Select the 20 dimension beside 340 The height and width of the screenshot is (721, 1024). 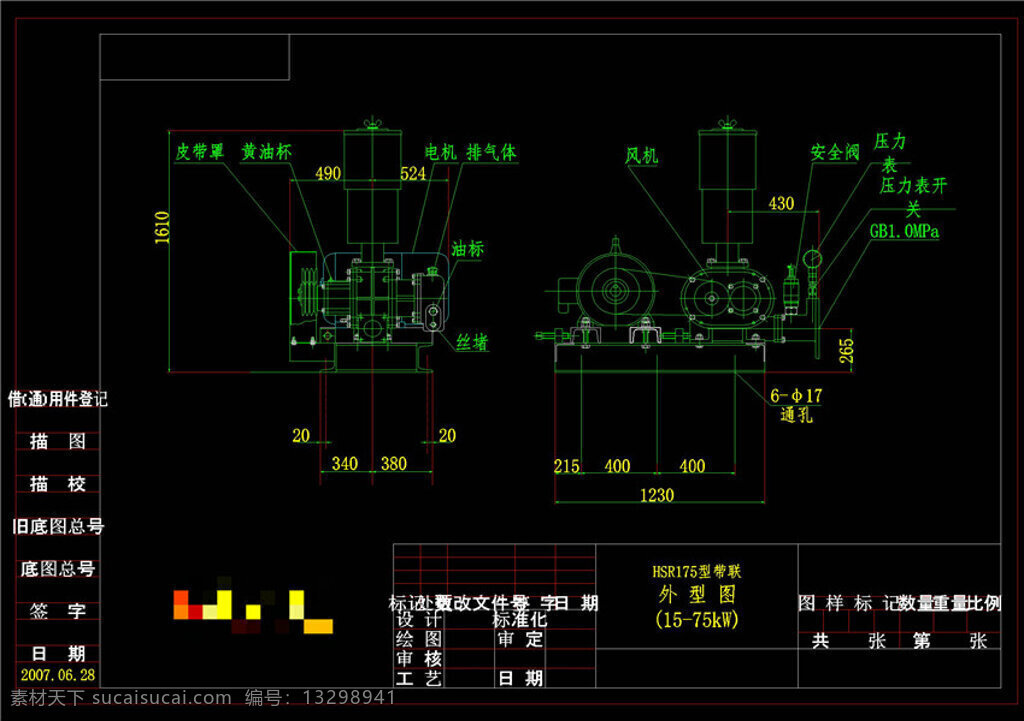pyautogui.click(x=301, y=436)
